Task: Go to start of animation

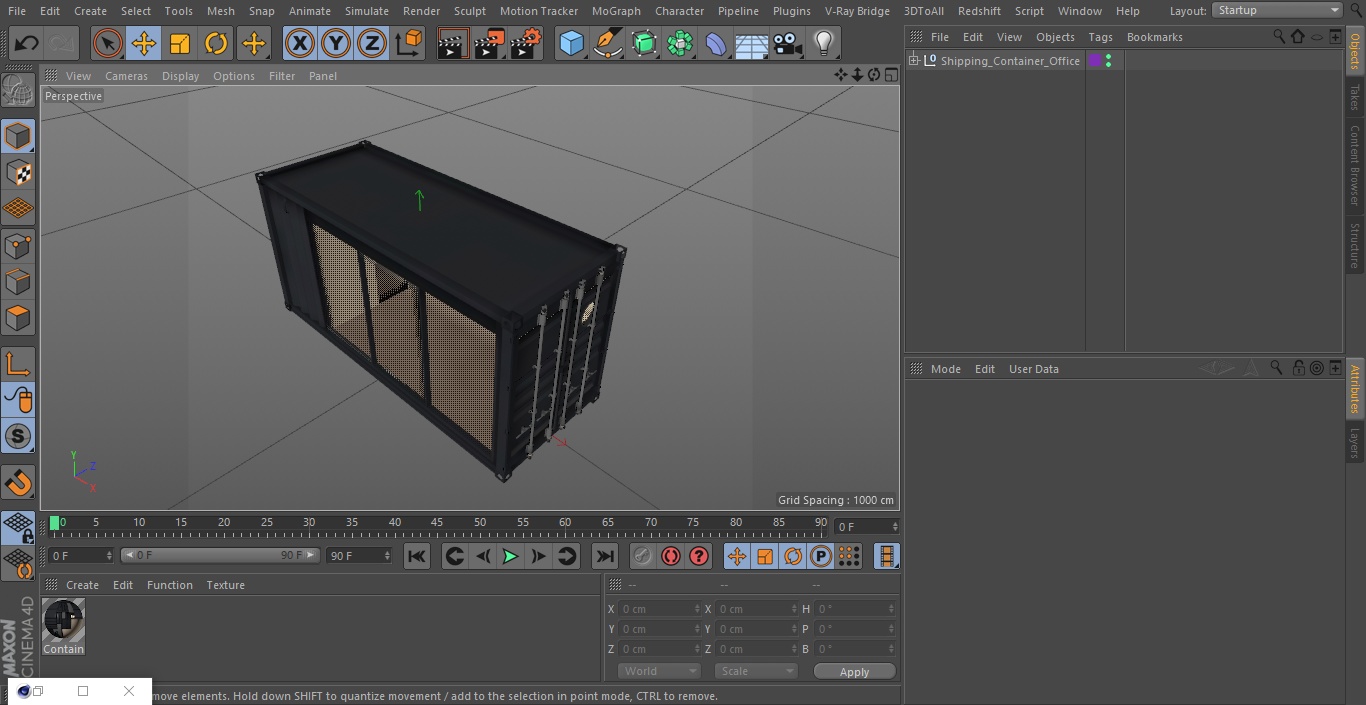Action: pos(417,556)
